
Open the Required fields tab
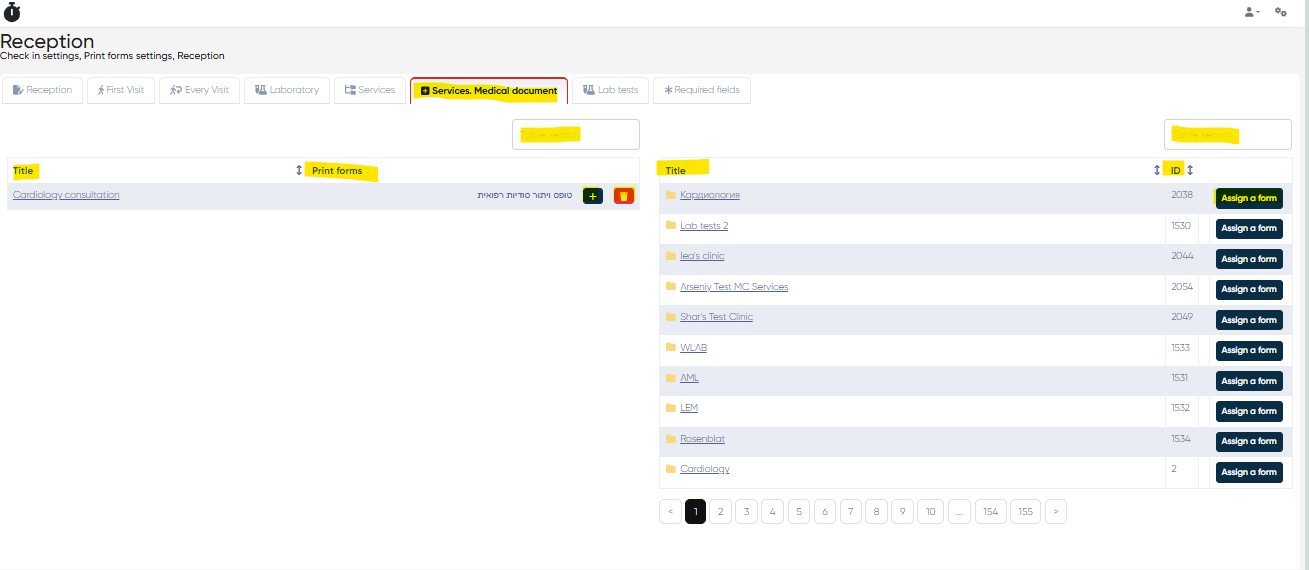pyautogui.click(x=702, y=90)
